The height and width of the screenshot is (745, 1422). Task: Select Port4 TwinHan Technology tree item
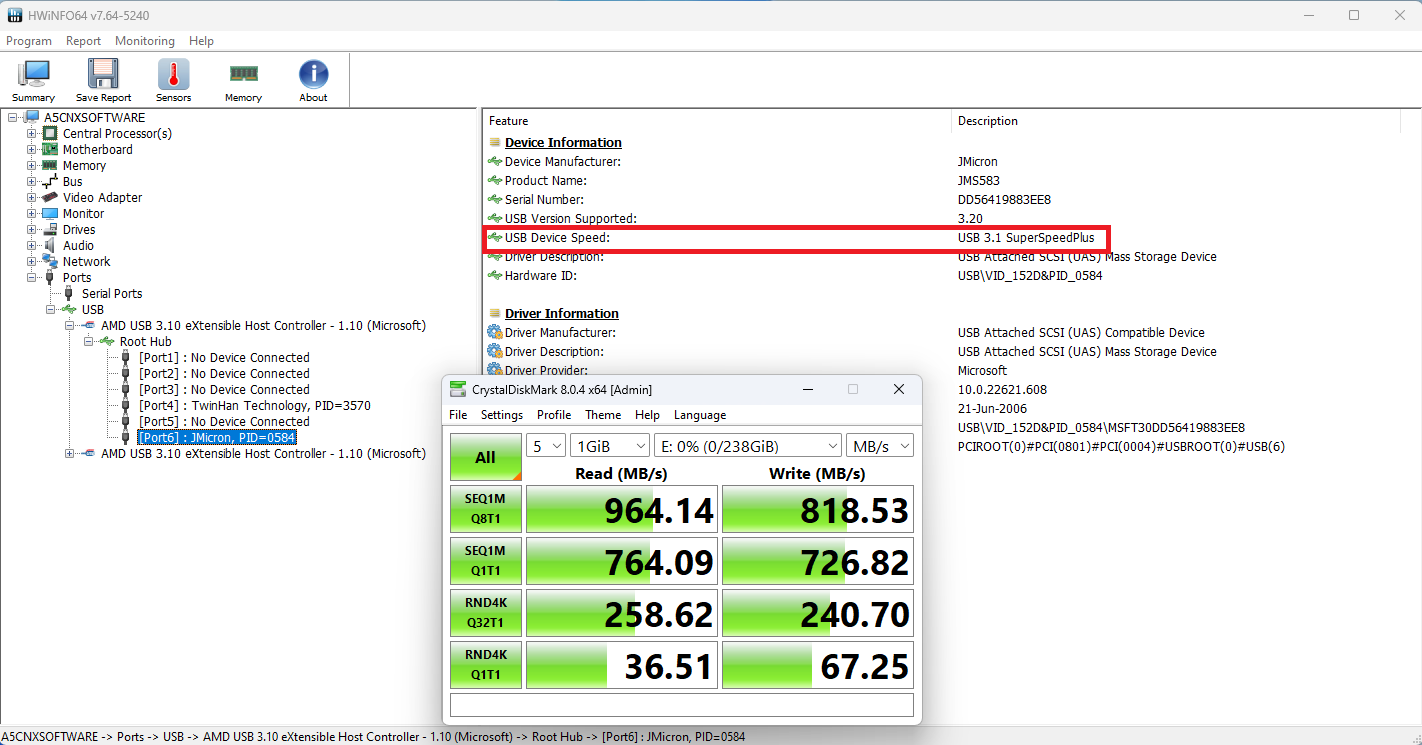[x=254, y=405]
